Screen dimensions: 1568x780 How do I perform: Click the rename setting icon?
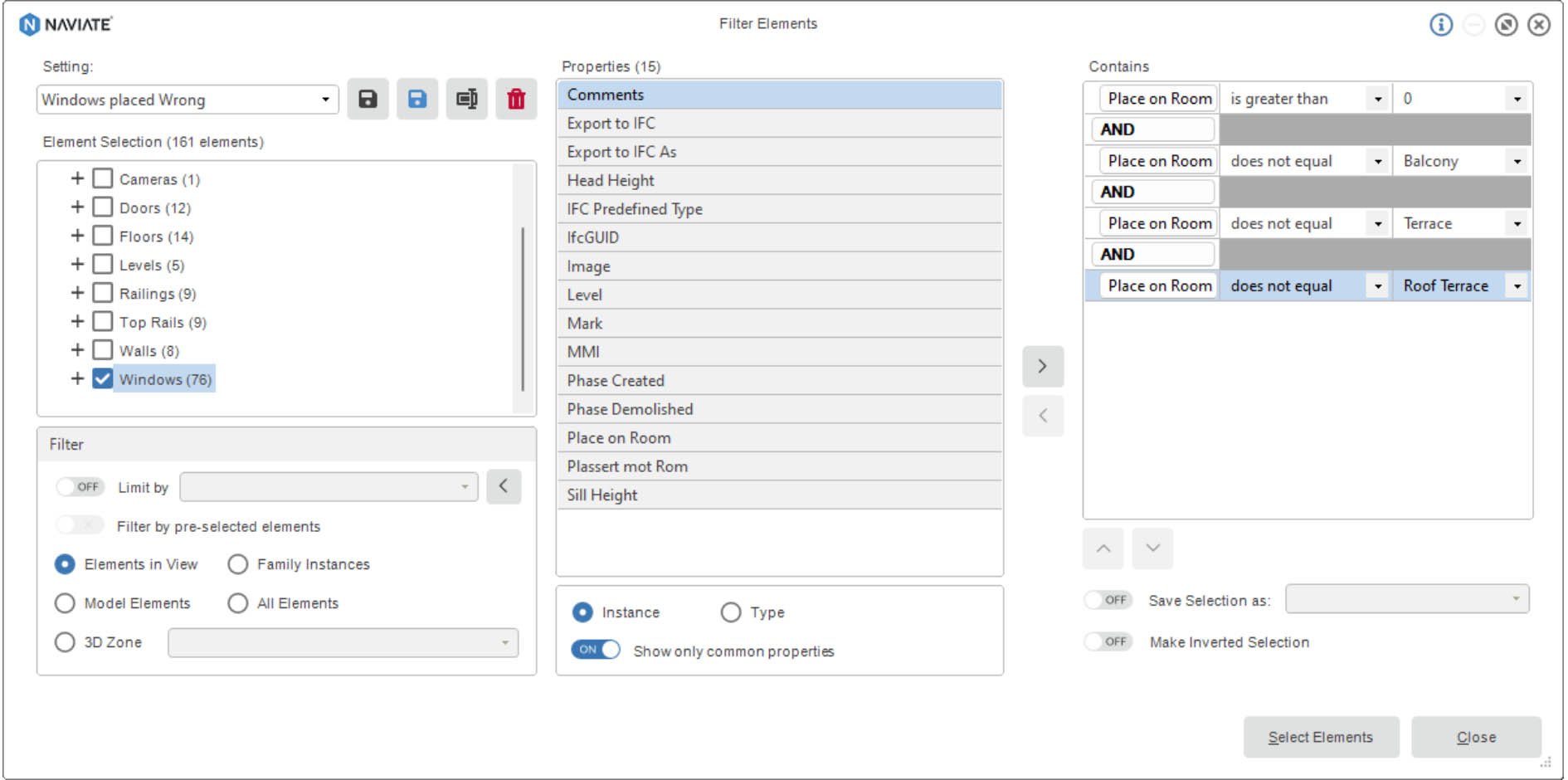(x=466, y=98)
